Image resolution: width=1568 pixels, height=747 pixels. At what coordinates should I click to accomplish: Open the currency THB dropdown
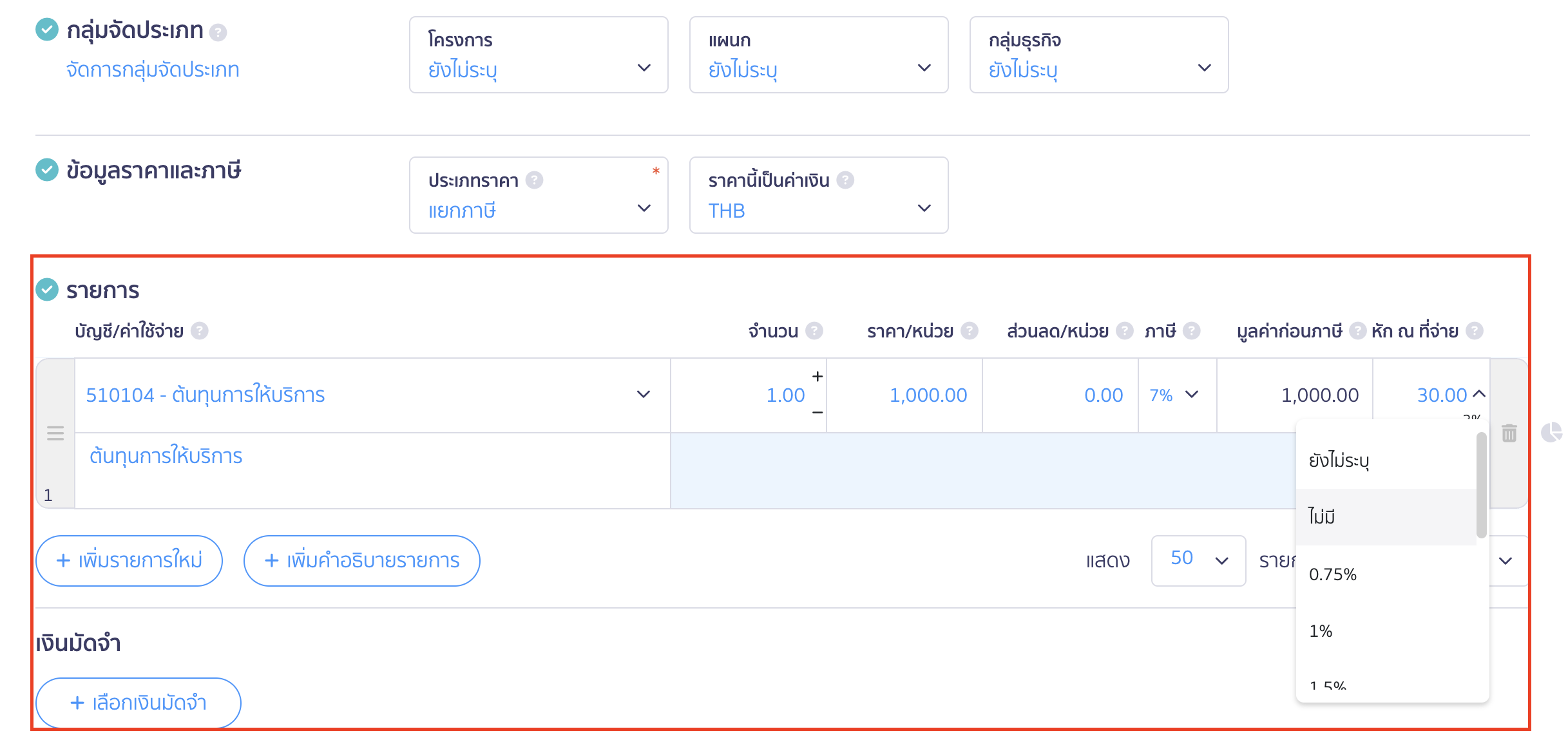click(819, 195)
